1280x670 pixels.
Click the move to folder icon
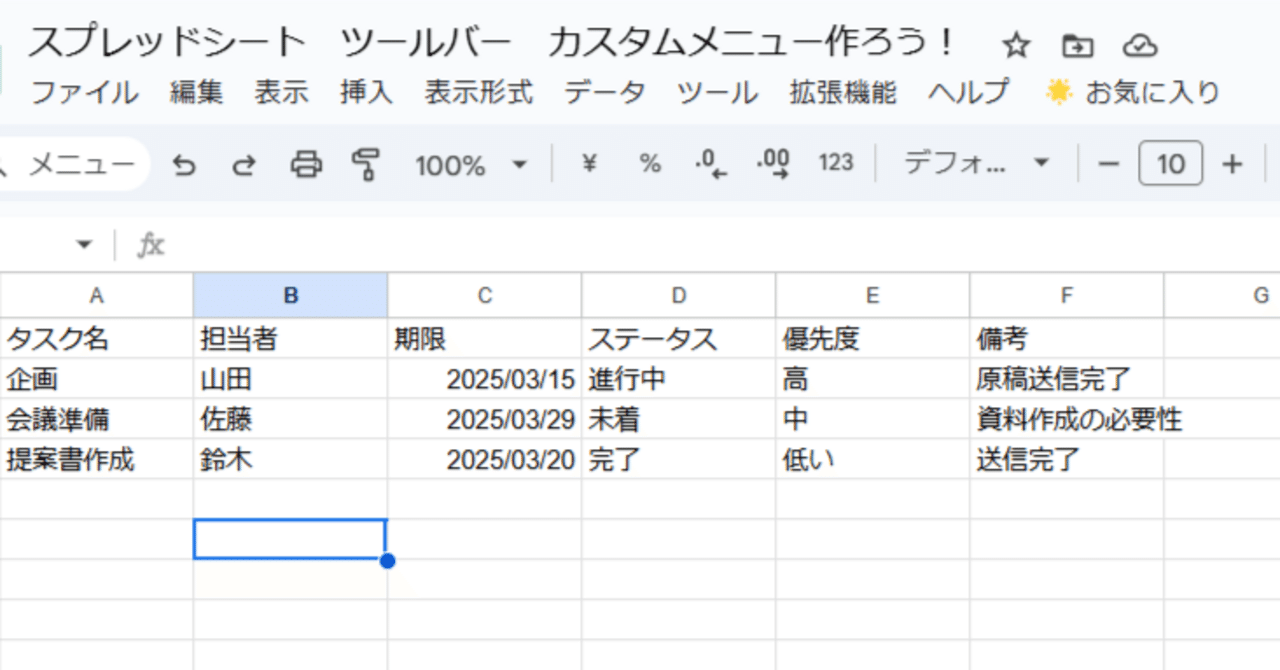pos(1077,45)
